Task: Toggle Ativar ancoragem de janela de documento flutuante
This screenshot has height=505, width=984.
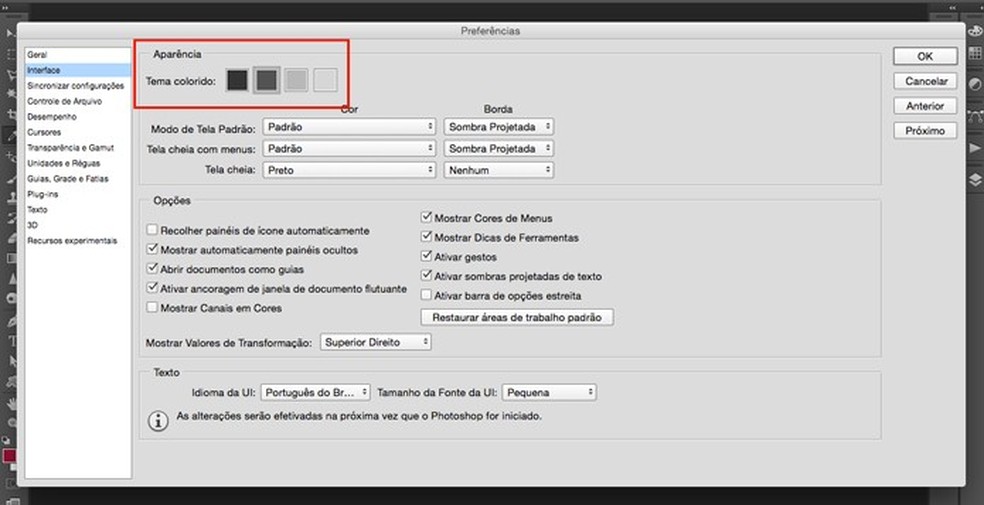Action: click(152, 289)
